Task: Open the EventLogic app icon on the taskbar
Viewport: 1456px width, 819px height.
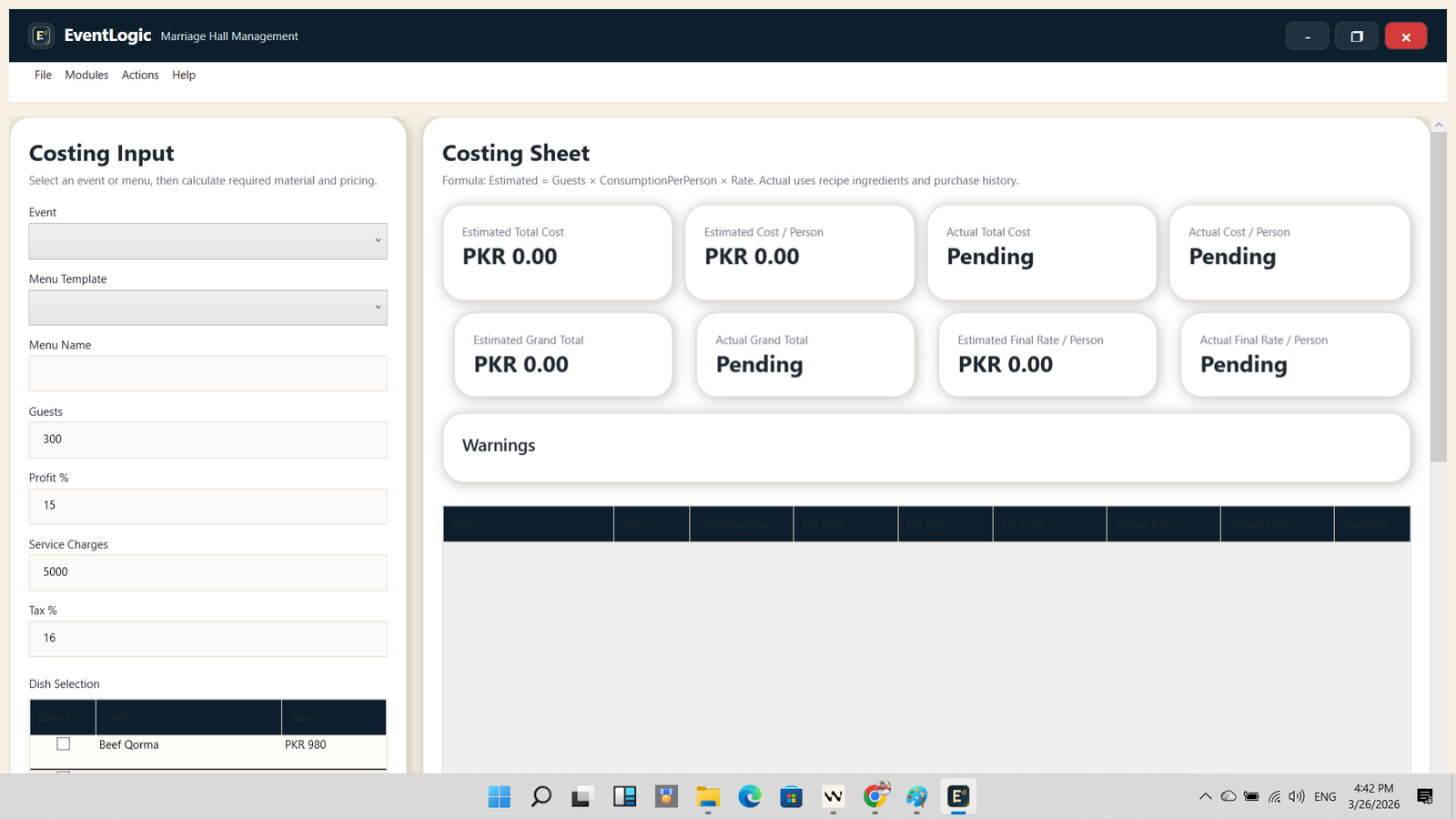Action: [957, 796]
